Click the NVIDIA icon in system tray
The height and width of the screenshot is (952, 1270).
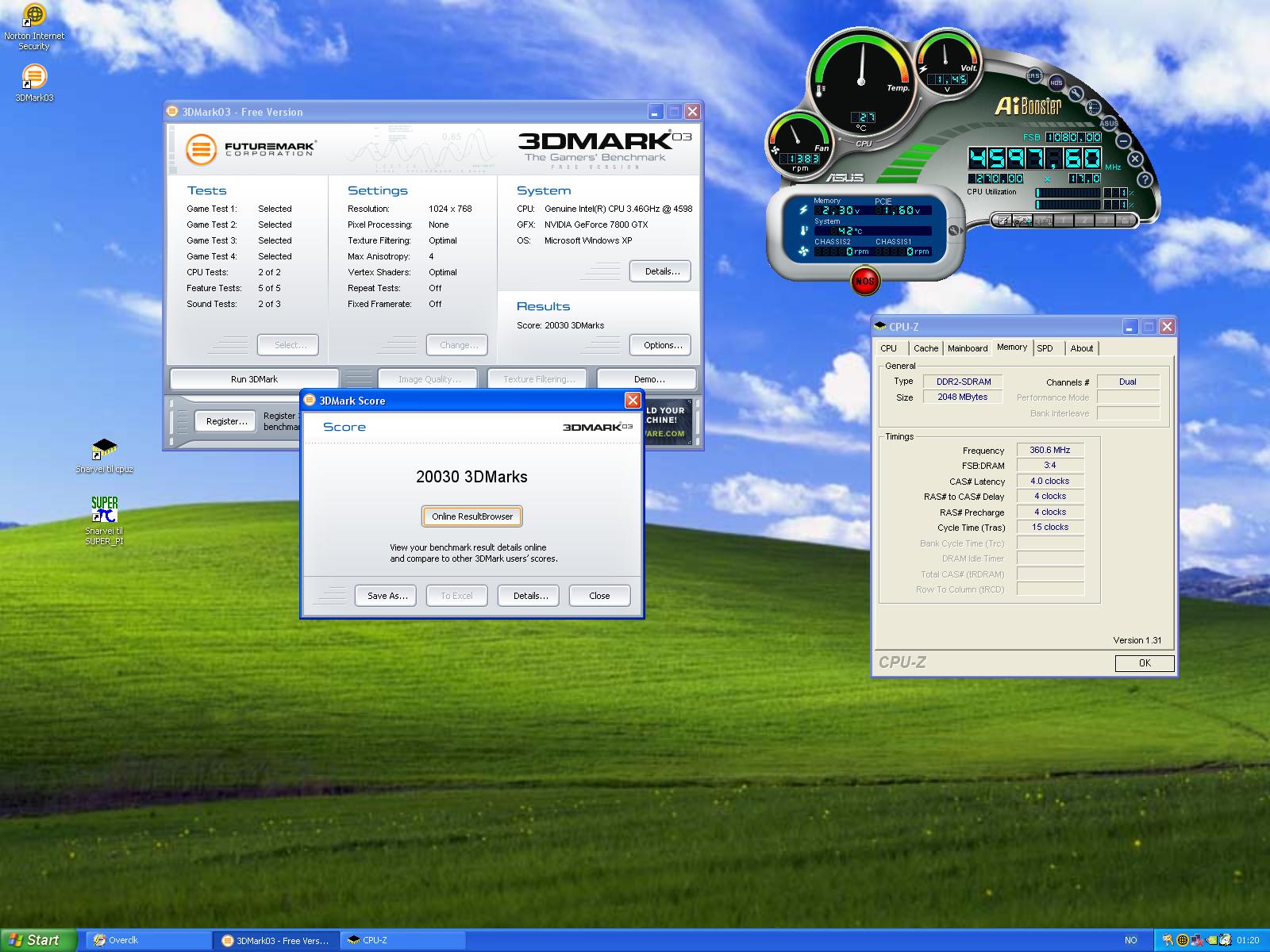[x=1212, y=940]
